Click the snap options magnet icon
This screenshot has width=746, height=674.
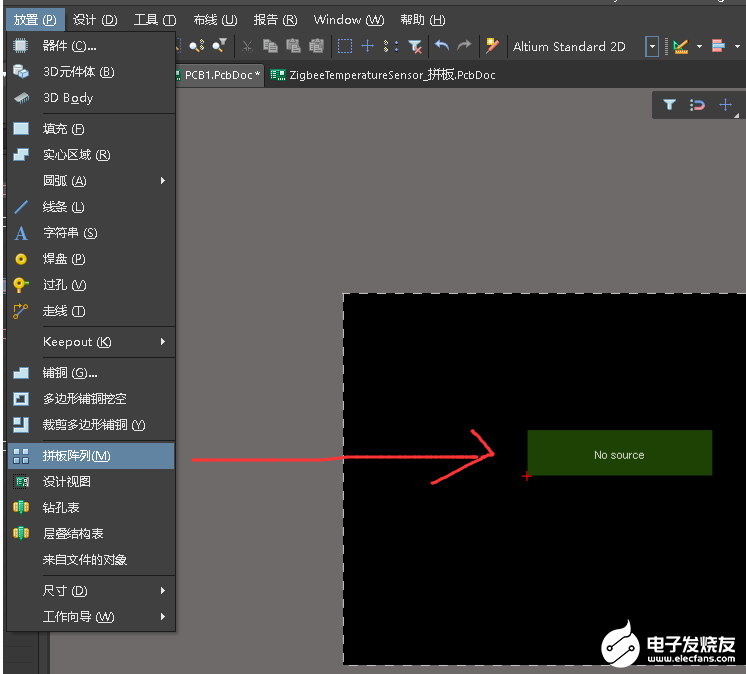click(697, 105)
